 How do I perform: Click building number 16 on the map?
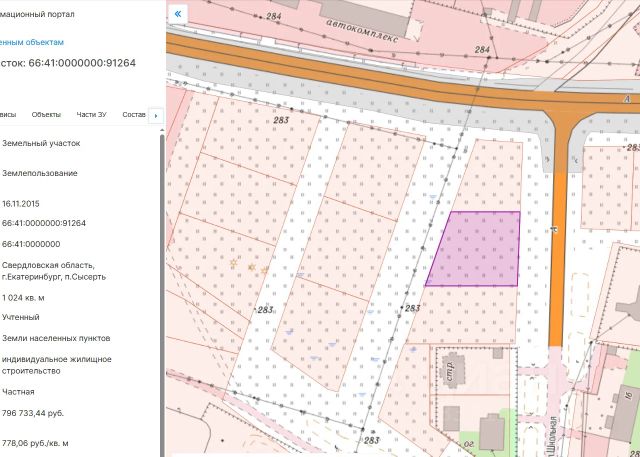pos(627,396)
